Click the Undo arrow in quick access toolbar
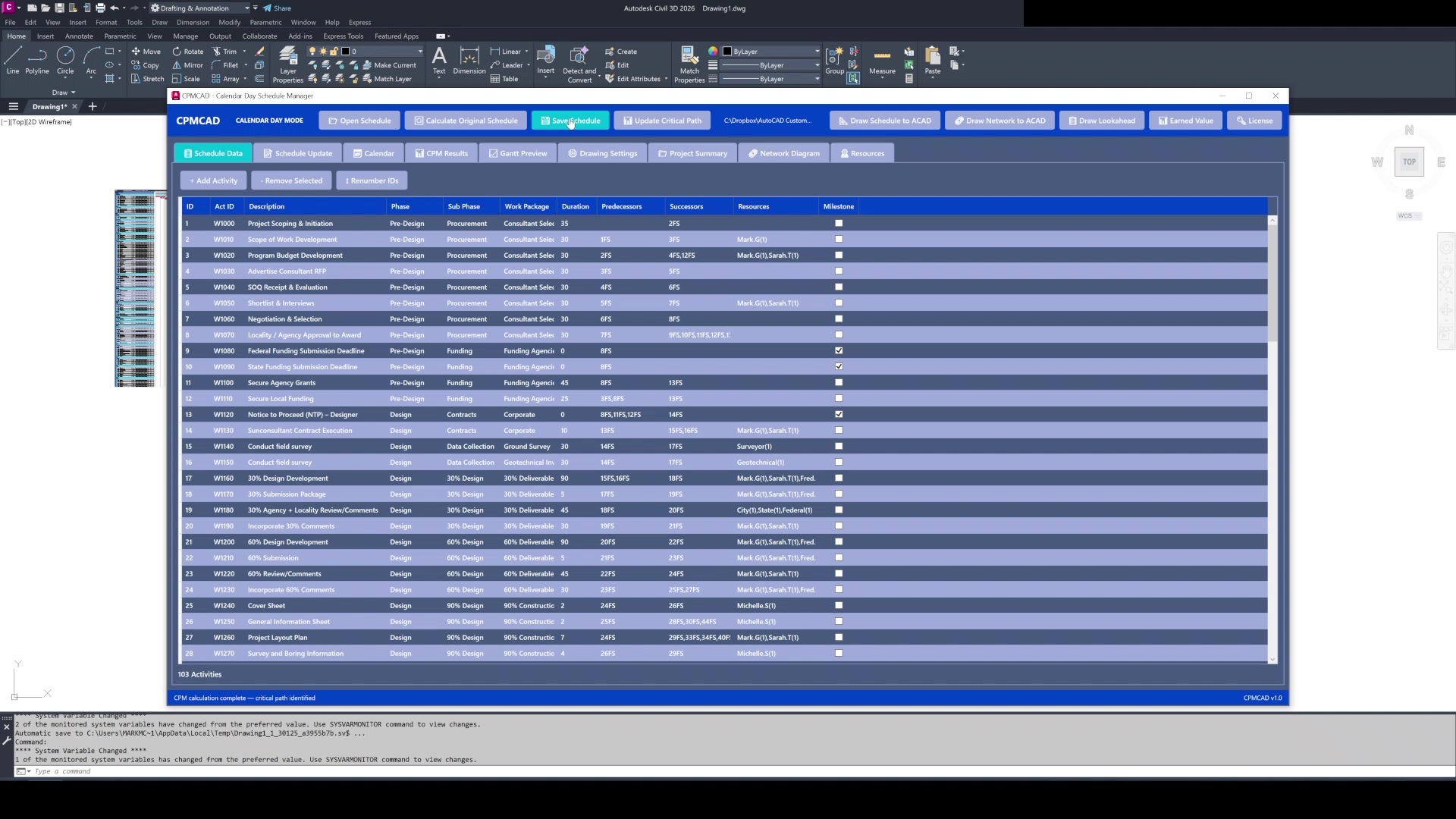1456x819 pixels. coord(115,8)
